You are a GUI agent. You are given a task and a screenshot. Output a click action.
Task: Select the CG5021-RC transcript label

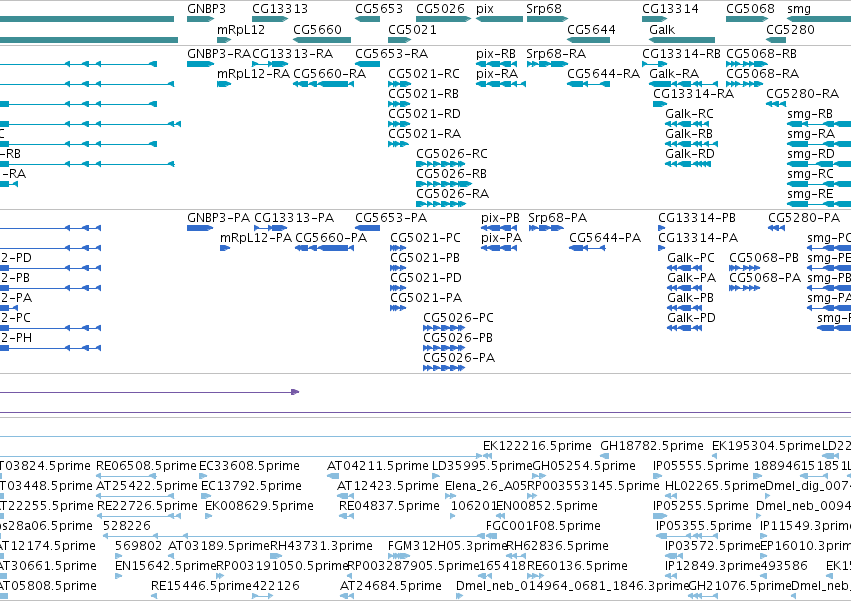(x=424, y=74)
